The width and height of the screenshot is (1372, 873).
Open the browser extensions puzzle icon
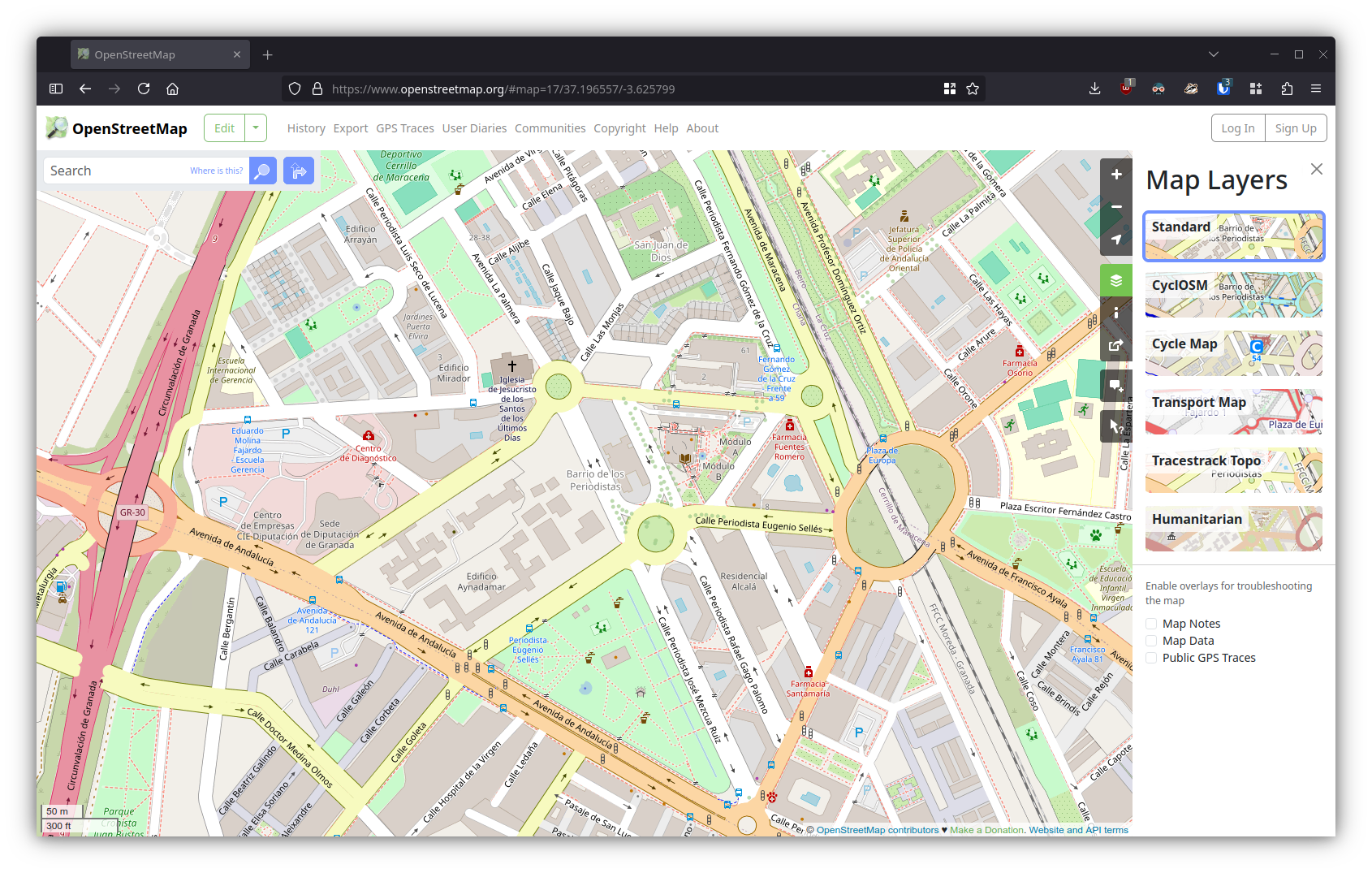(x=1287, y=89)
